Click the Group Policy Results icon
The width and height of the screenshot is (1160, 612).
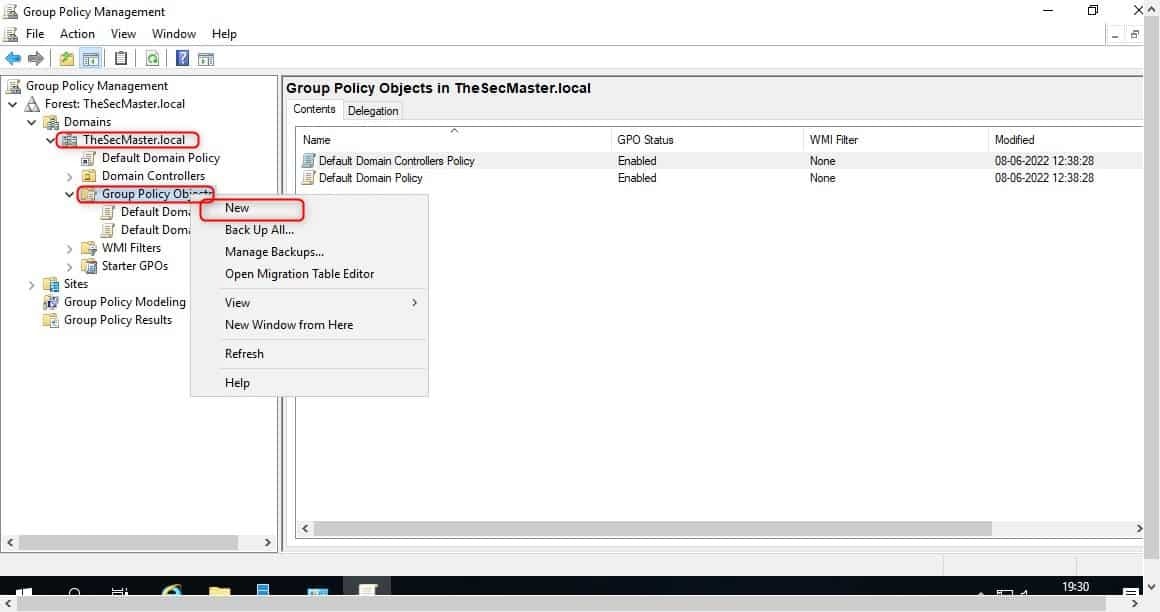(x=51, y=320)
